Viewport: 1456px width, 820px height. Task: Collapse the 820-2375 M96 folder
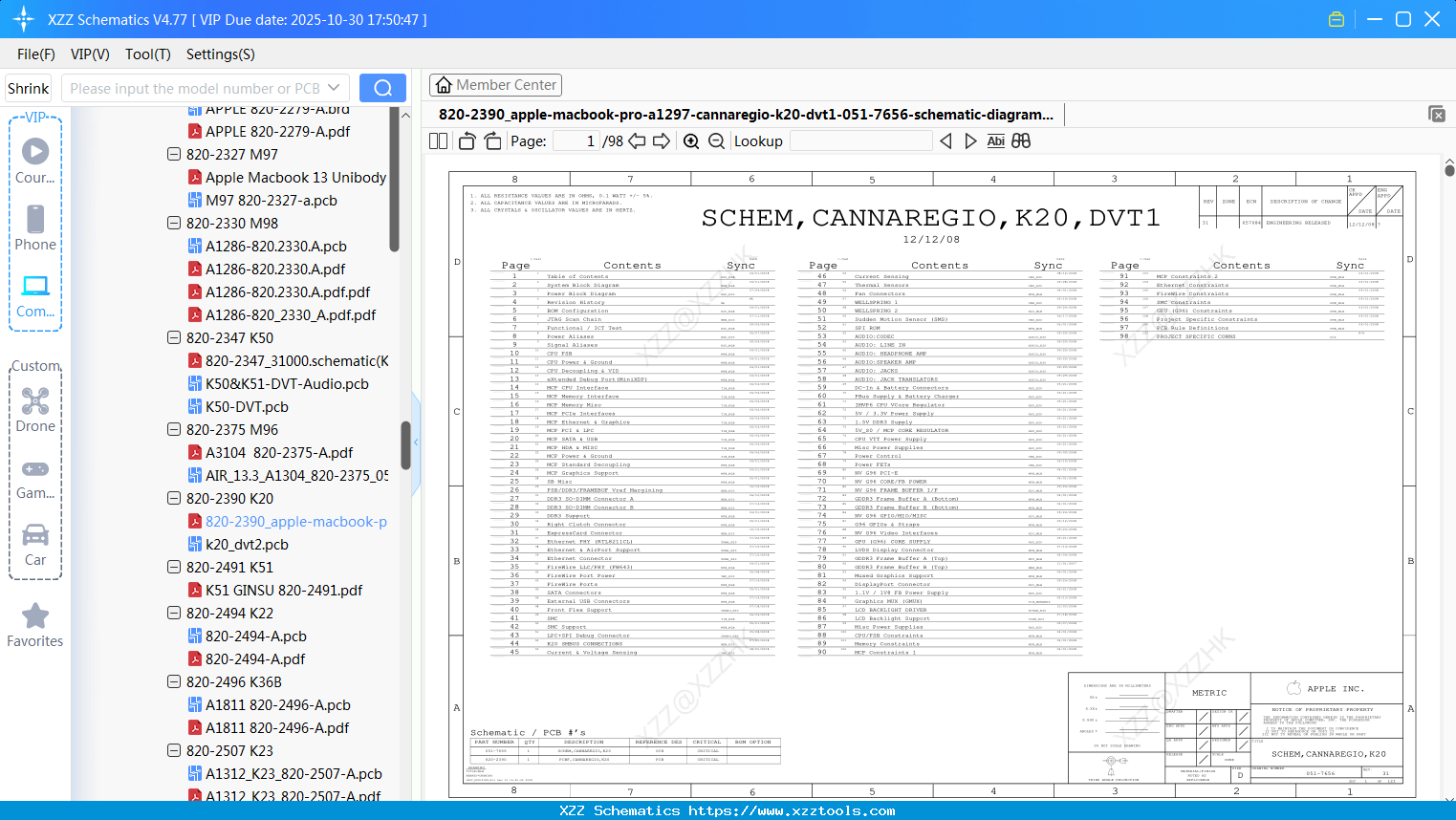coord(174,429)
